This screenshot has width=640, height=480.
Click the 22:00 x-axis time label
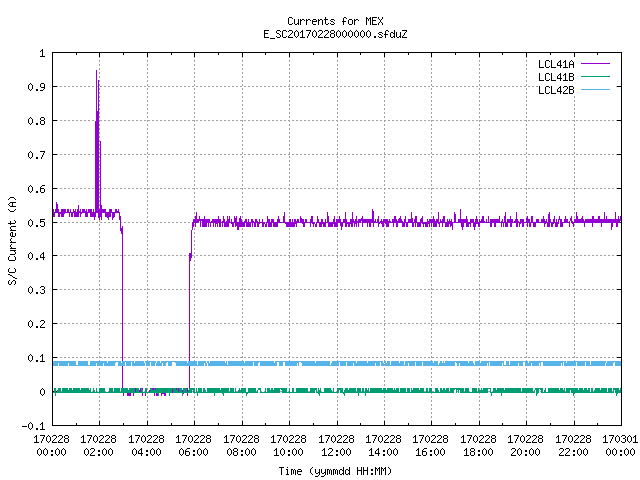point(573,452)
